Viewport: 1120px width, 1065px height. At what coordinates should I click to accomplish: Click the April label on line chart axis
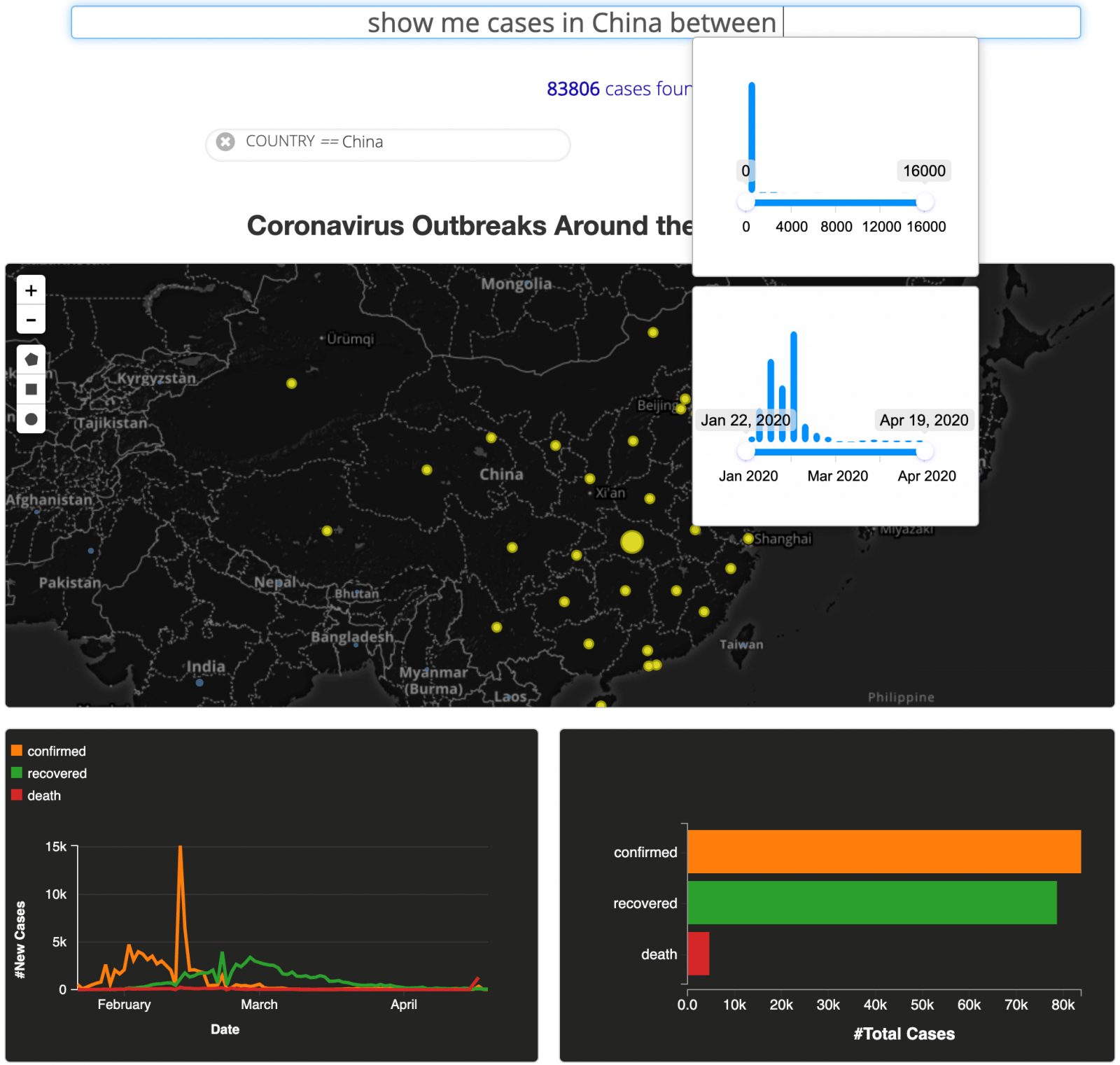404,1004
